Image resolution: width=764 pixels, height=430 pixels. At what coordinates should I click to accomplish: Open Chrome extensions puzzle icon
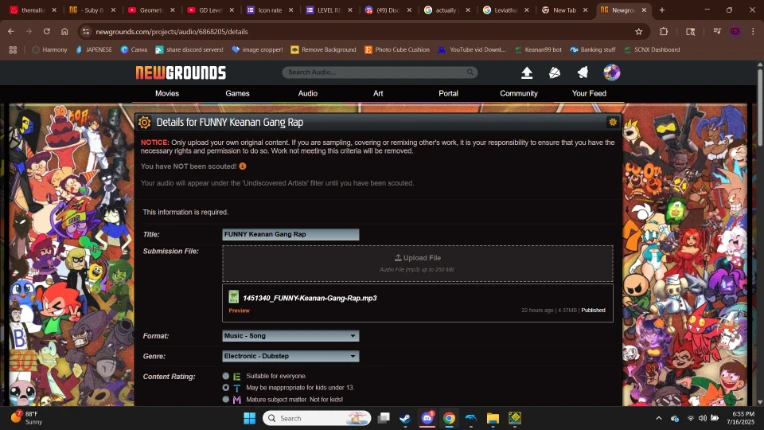[x=664, y=32]
